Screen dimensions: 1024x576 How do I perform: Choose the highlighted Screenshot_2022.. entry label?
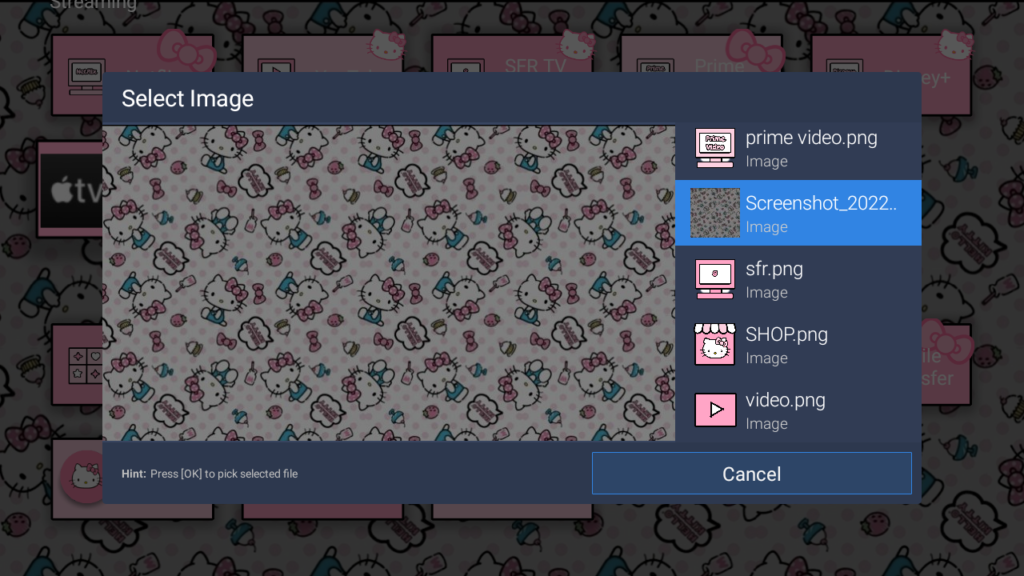tap(821, 203)
